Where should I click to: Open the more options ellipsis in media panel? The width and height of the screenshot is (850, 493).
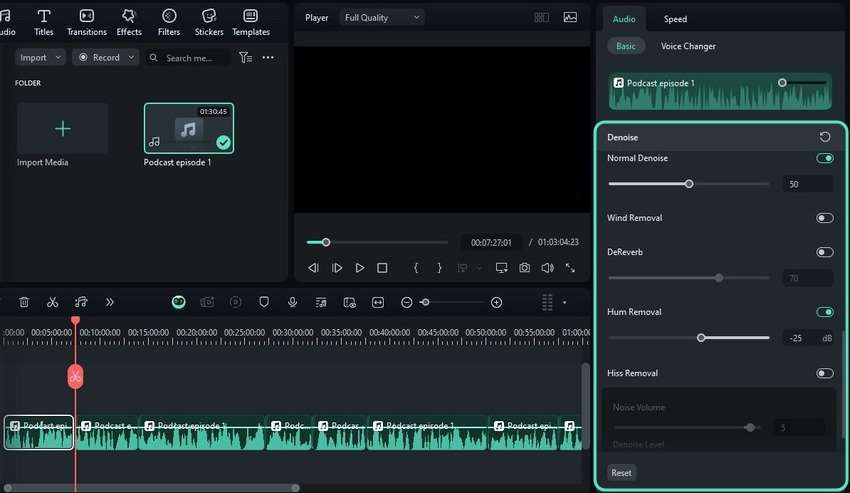coord(268,57)
